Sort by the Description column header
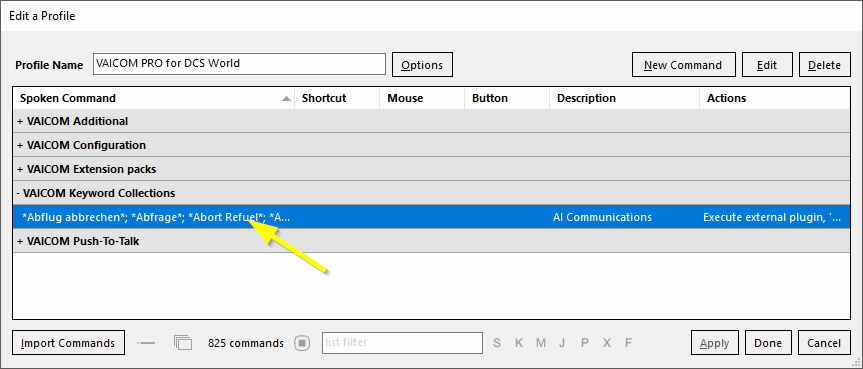 624,99
